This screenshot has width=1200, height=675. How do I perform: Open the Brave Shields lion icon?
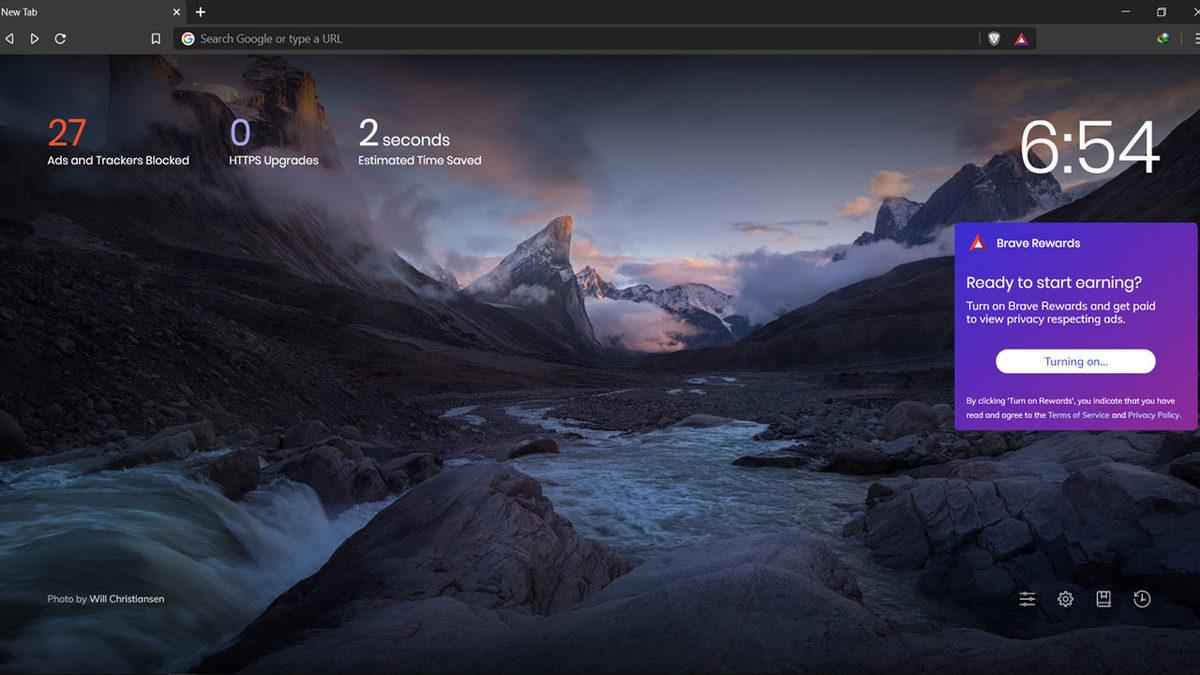(993, 39)
